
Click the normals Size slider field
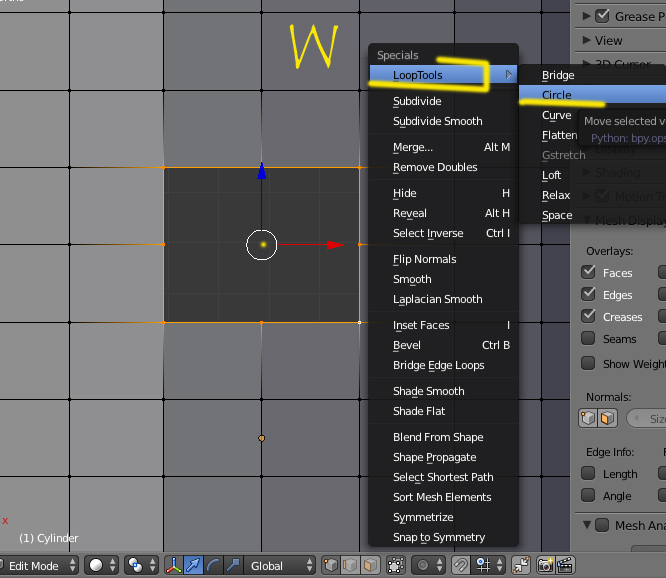(x=646, y=419)
